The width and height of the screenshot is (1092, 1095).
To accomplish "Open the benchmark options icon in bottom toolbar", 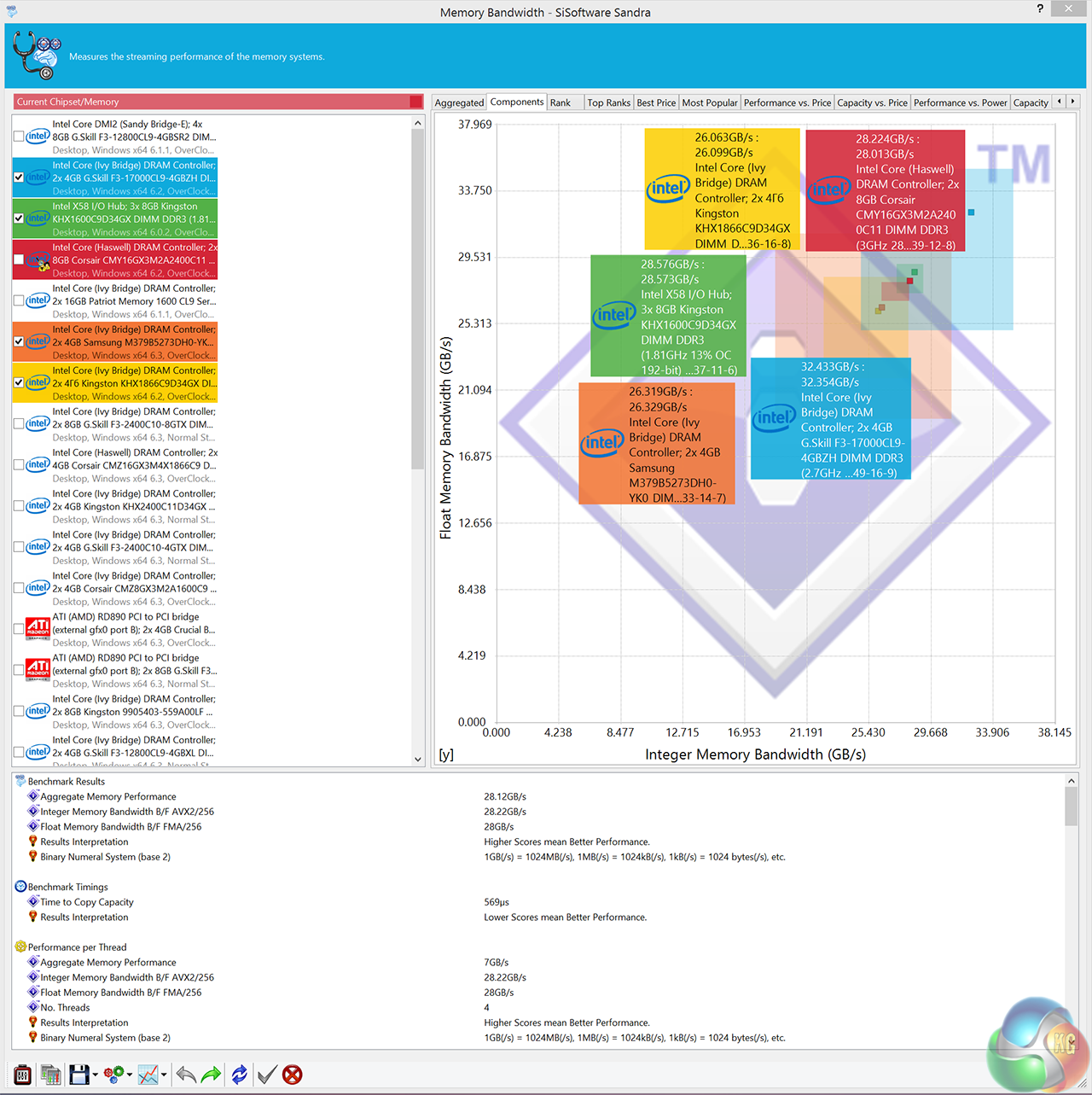I will point(23,1075).
